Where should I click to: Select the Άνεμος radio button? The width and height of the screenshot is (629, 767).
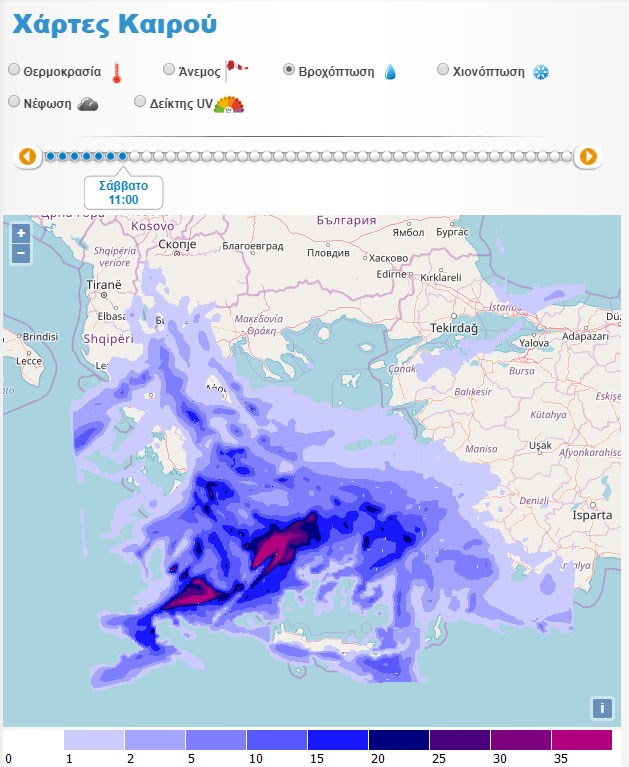tap(169, 69)
